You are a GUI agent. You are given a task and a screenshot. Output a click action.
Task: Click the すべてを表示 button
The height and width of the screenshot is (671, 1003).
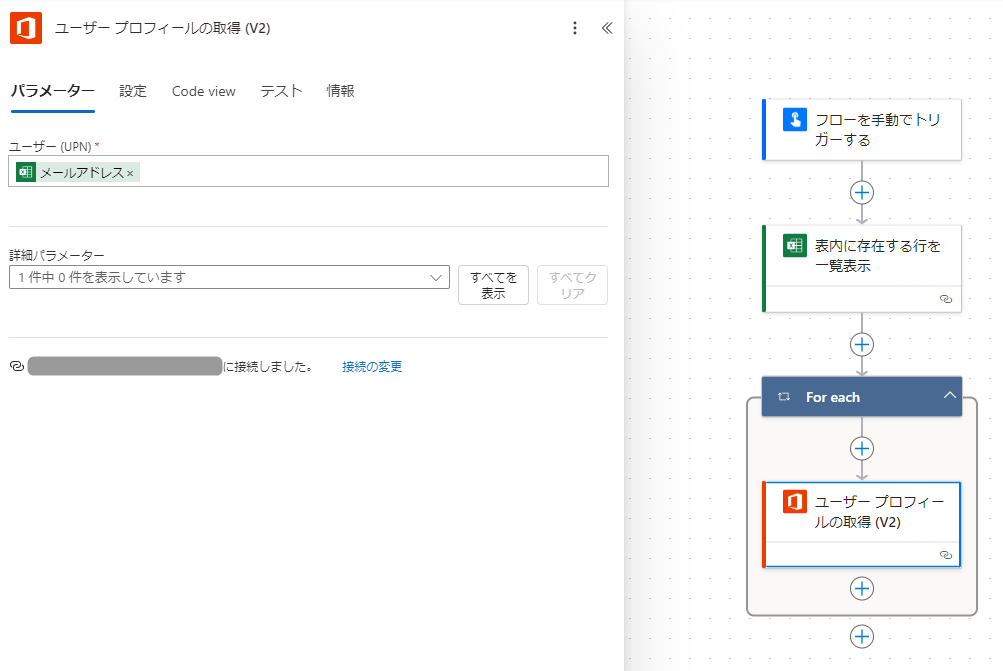click(x=493, y=285)
